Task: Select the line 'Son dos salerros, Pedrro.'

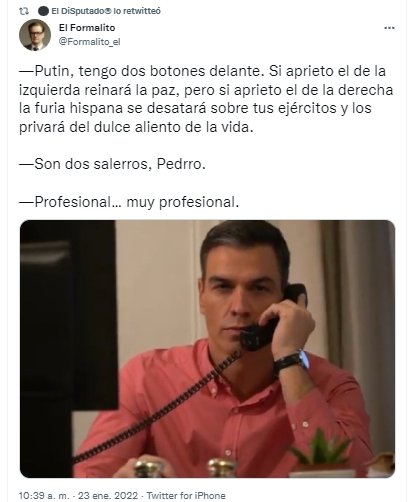Action: pos(112,164)
